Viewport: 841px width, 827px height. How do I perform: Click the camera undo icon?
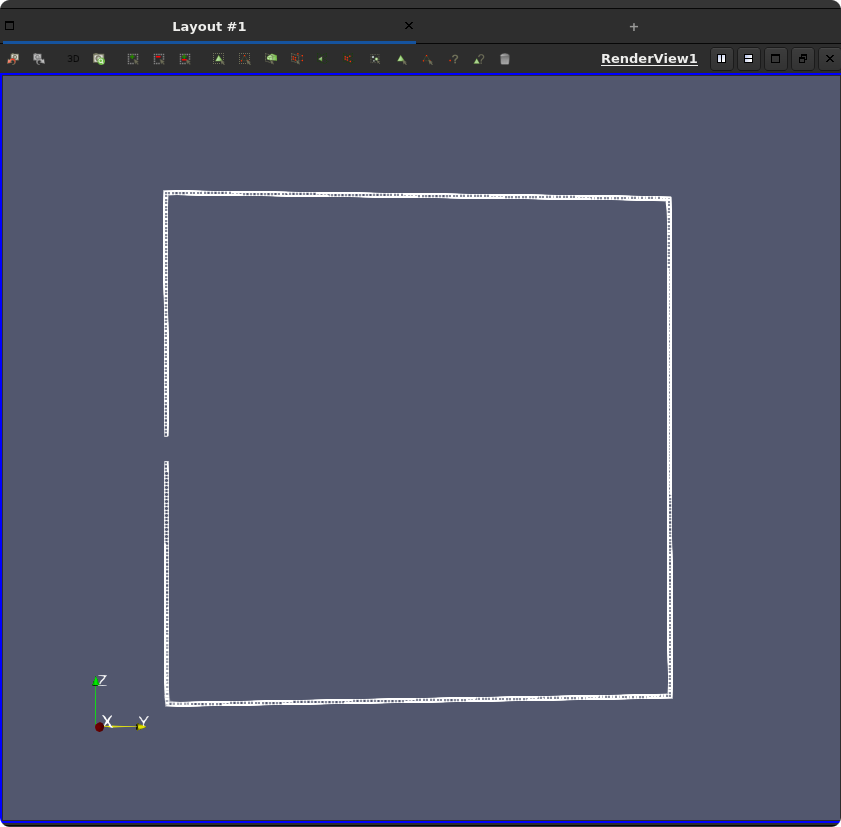click(x=13, y=59)
